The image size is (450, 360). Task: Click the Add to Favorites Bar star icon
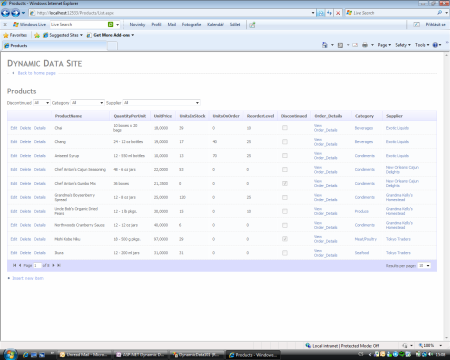pyautogui.click(x=37, y=35)
